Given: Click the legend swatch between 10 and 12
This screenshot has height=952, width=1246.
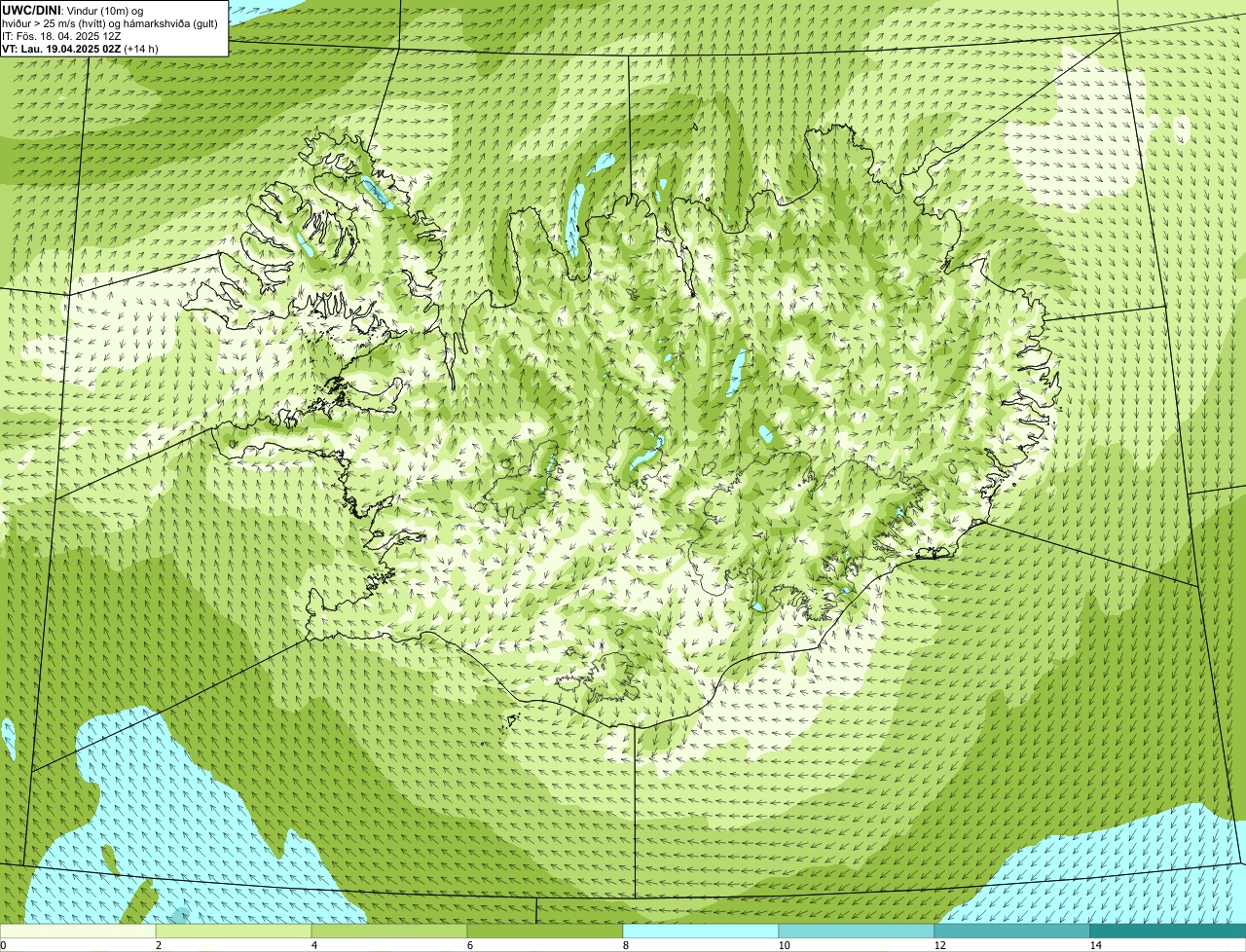Looking at the screenshot, I should pyautogui.click(x=857, y=931).
